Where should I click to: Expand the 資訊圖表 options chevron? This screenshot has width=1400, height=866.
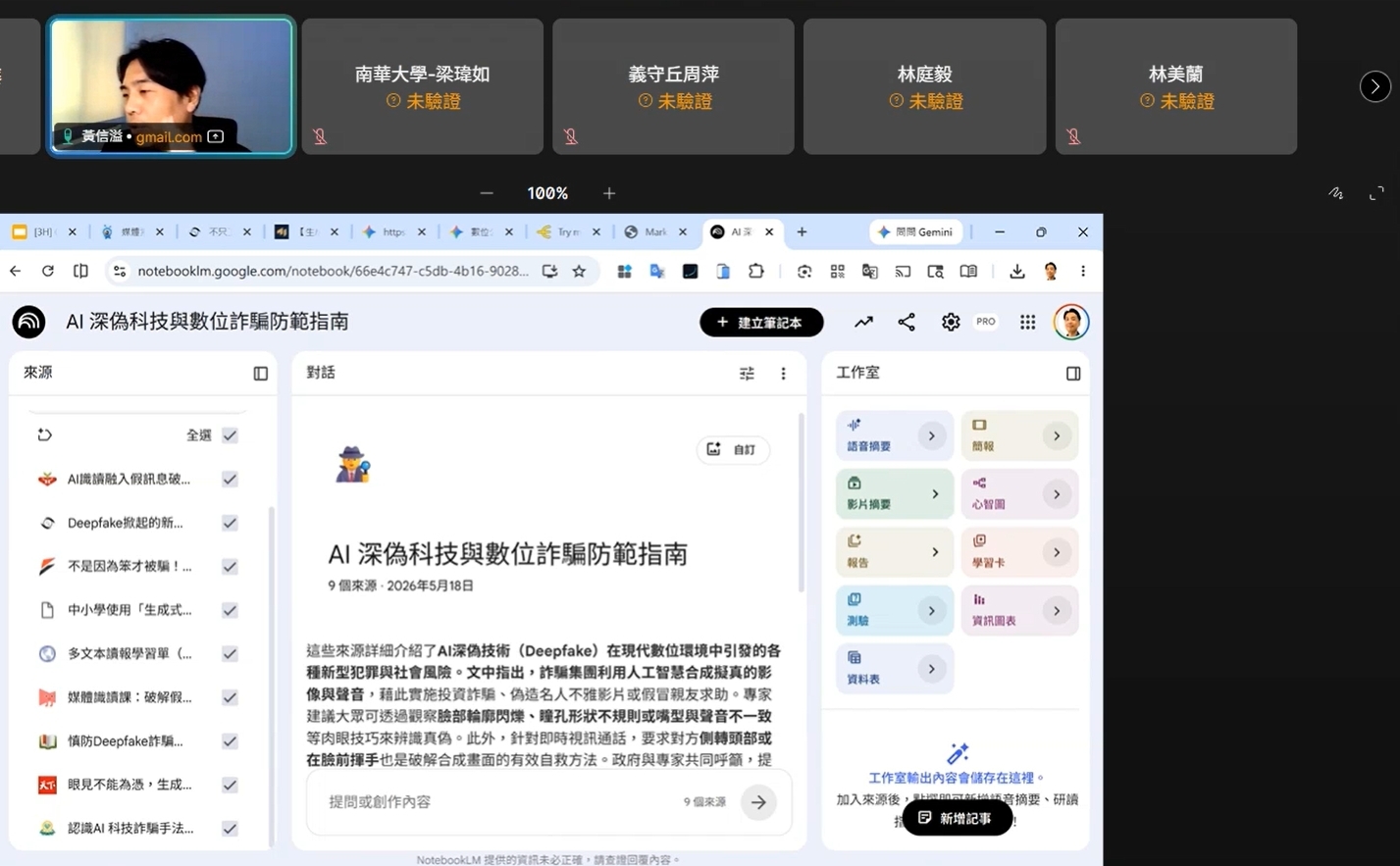coord(1056,611)
